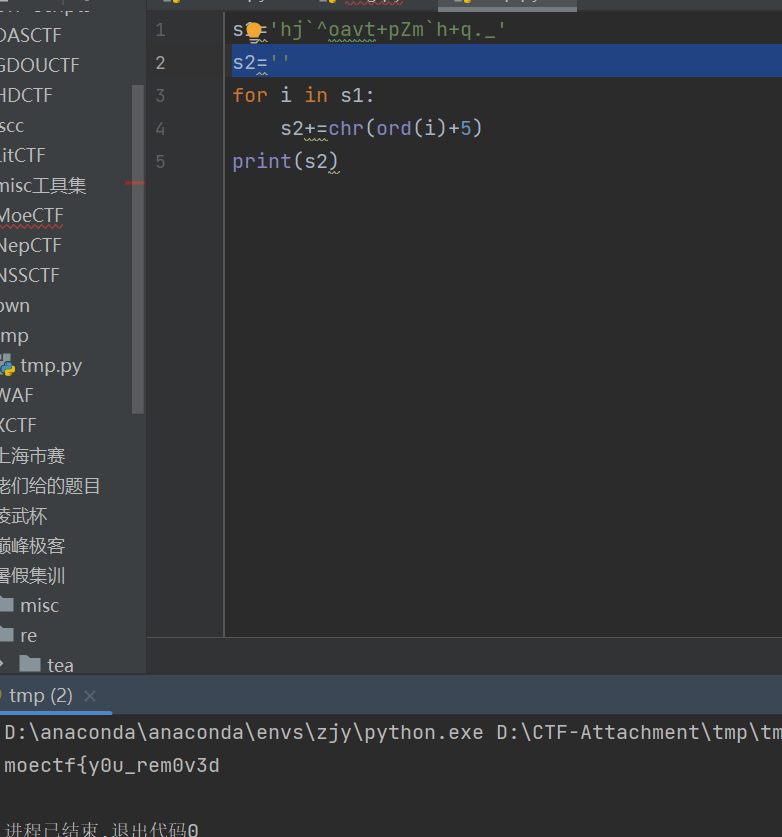Select the tmp (2) run tab

pyautogui.click(x=40, y=695)
